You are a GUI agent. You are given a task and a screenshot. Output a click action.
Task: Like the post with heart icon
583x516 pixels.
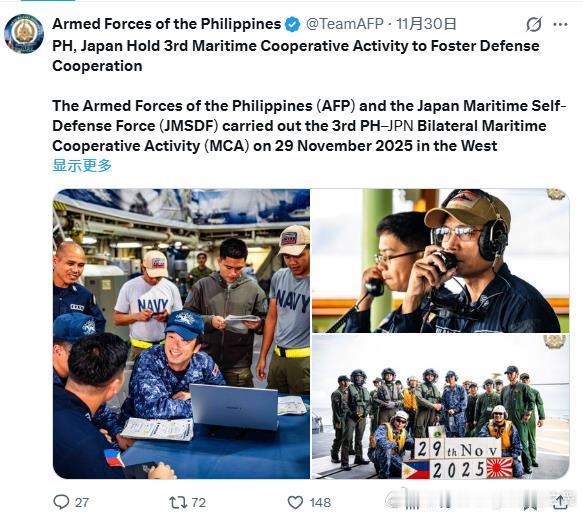[295, 503]
